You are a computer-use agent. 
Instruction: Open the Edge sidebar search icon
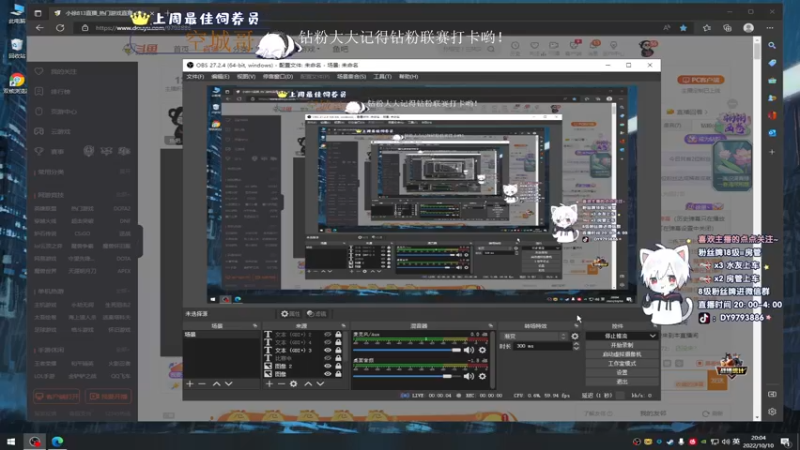click(x=772, y=45)
